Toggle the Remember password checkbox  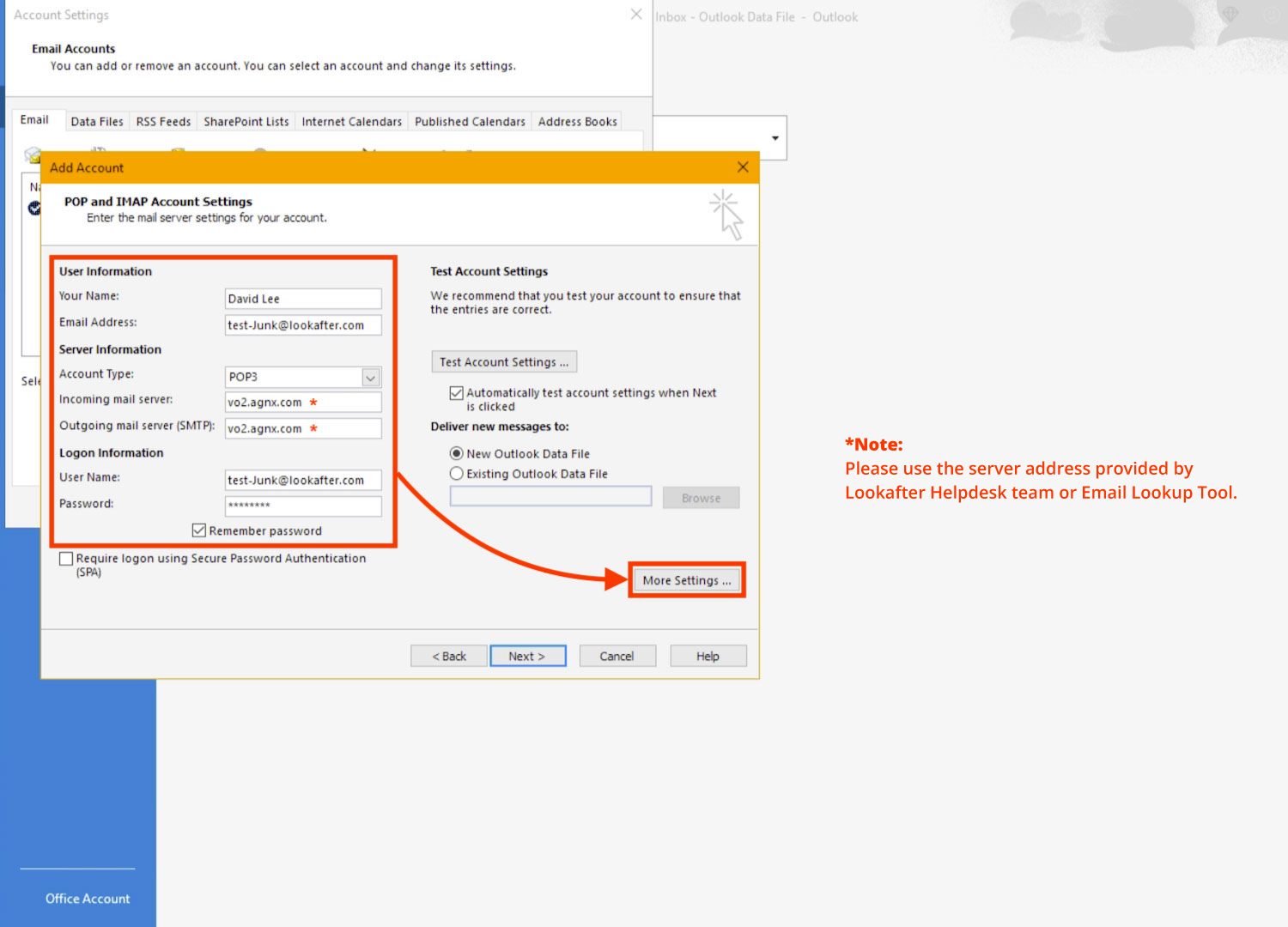pyautogui.click(x=199, y=530)
